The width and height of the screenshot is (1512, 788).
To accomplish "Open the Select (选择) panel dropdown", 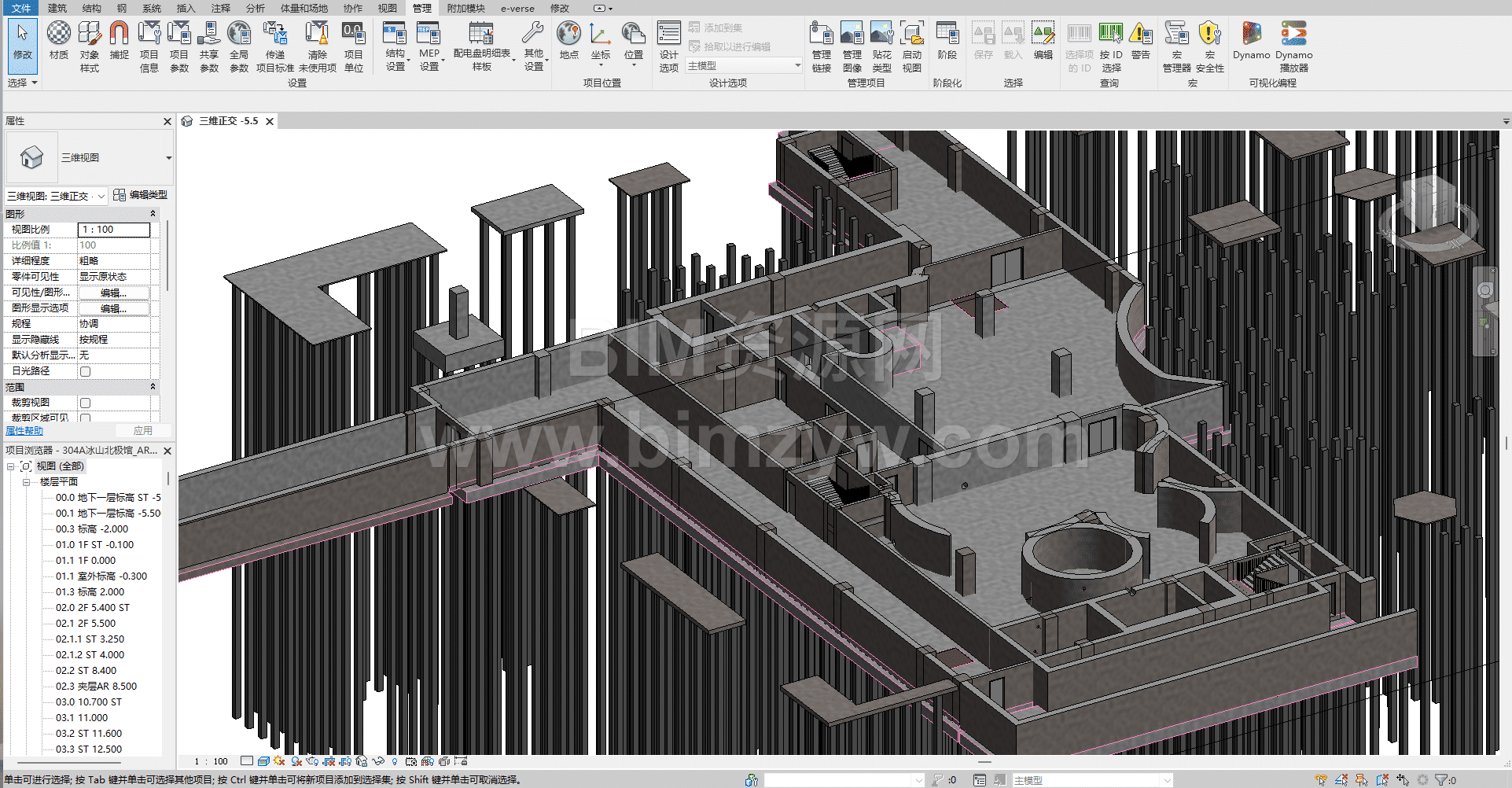I will [22, 83].
